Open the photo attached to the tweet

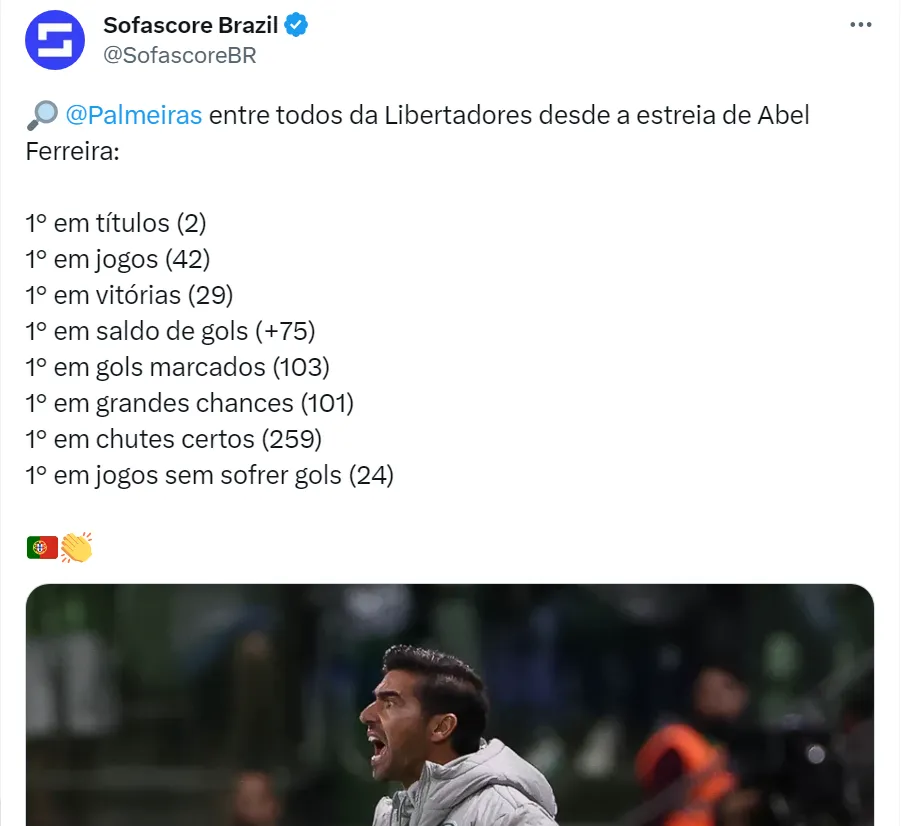point(450,705)
